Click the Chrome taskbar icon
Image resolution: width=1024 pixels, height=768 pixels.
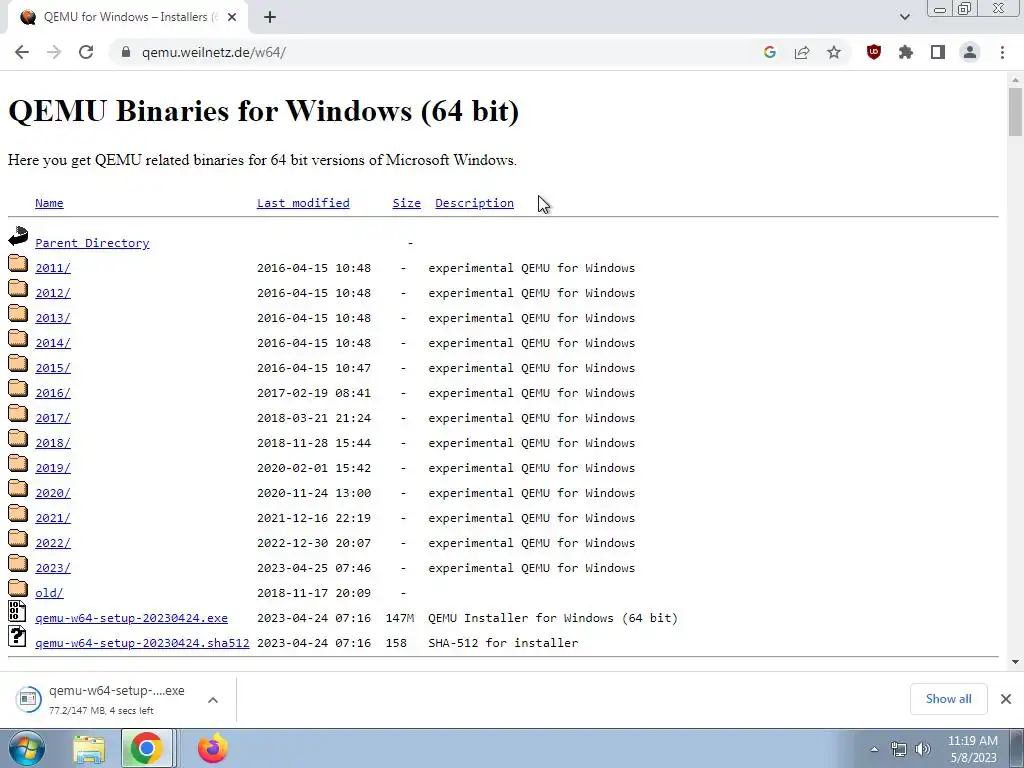[146, 748]
